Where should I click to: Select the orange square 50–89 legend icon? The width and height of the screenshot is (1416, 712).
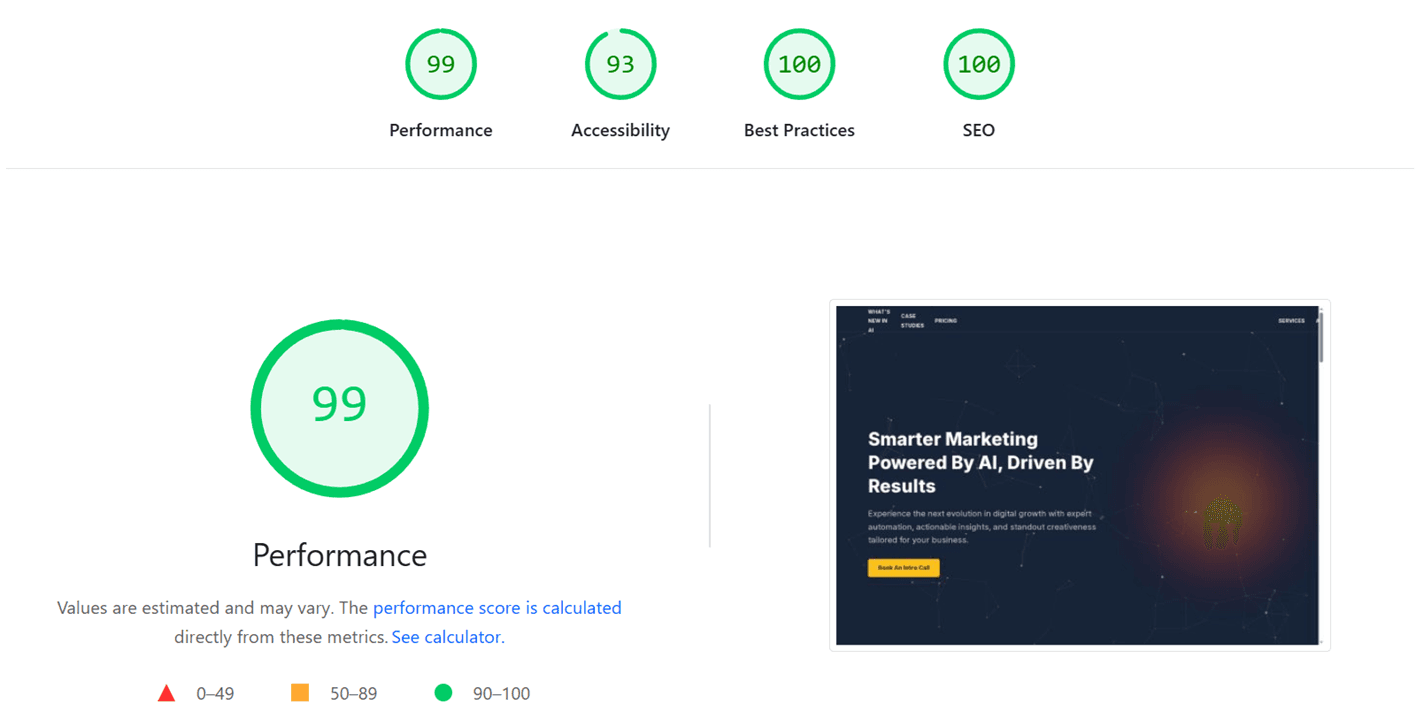[300, 692]
